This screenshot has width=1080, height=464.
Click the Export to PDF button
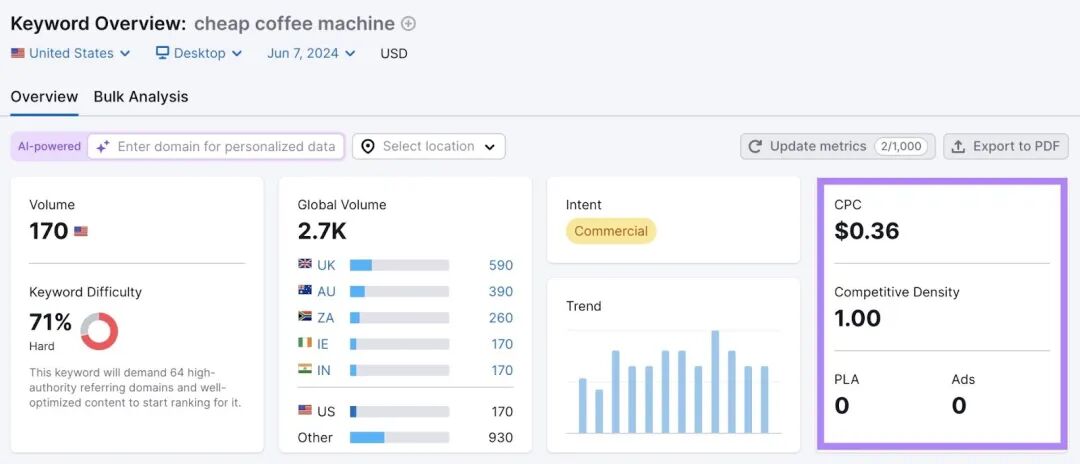(1006, 147)
